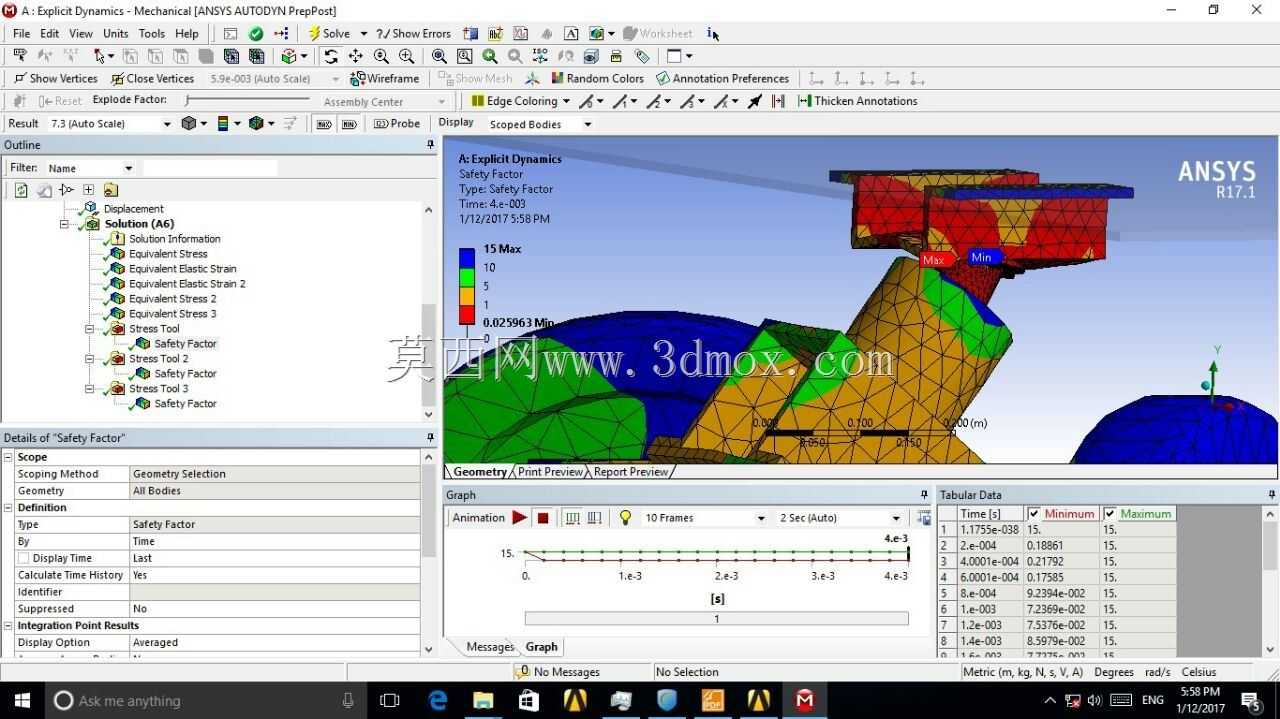
Task: Click the graph time bar labeled 1
Action: coord(717,619)
